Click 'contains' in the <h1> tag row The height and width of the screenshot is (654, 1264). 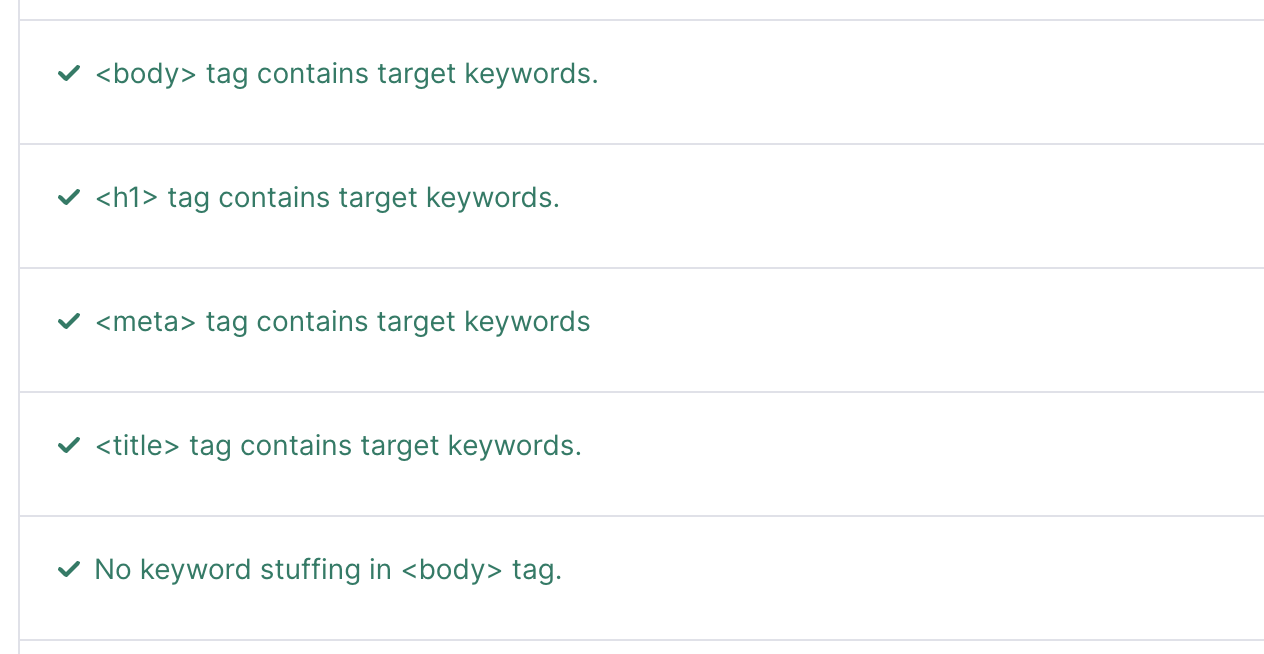274,198
